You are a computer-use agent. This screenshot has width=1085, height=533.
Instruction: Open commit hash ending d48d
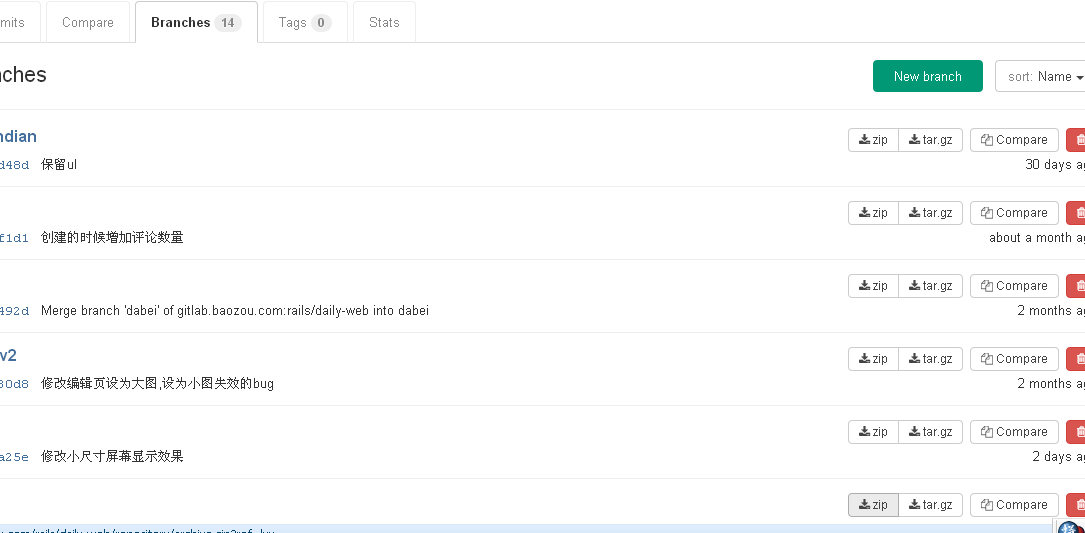[15, 165]
